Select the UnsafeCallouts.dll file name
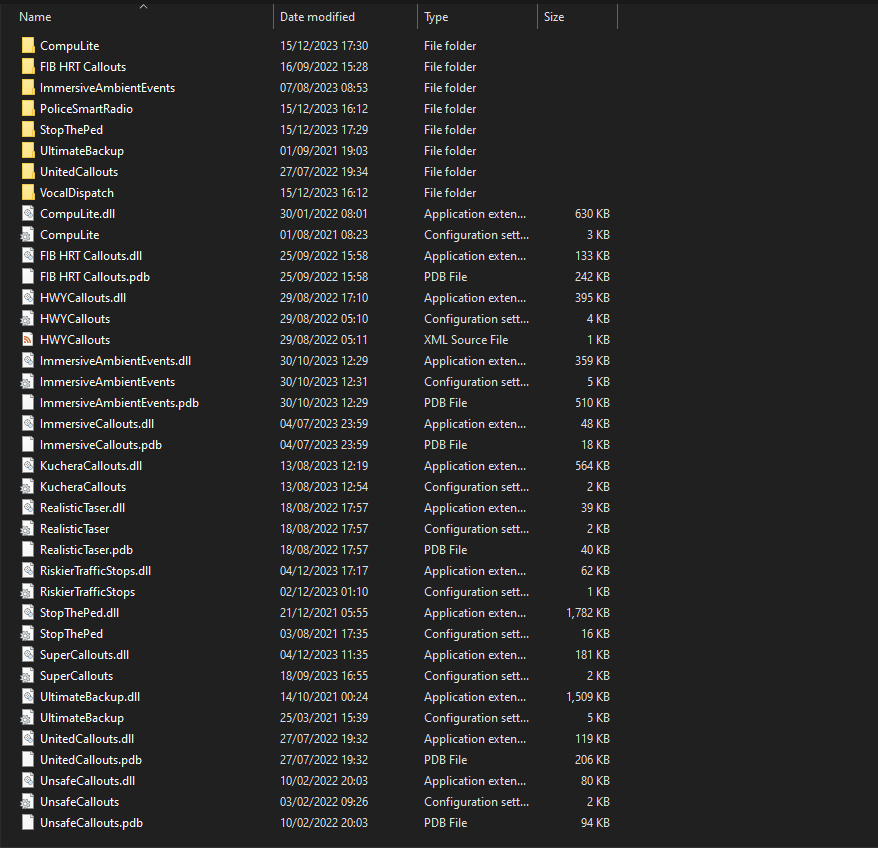This screenshot has height=848, width=878. [x=87, y=781]
